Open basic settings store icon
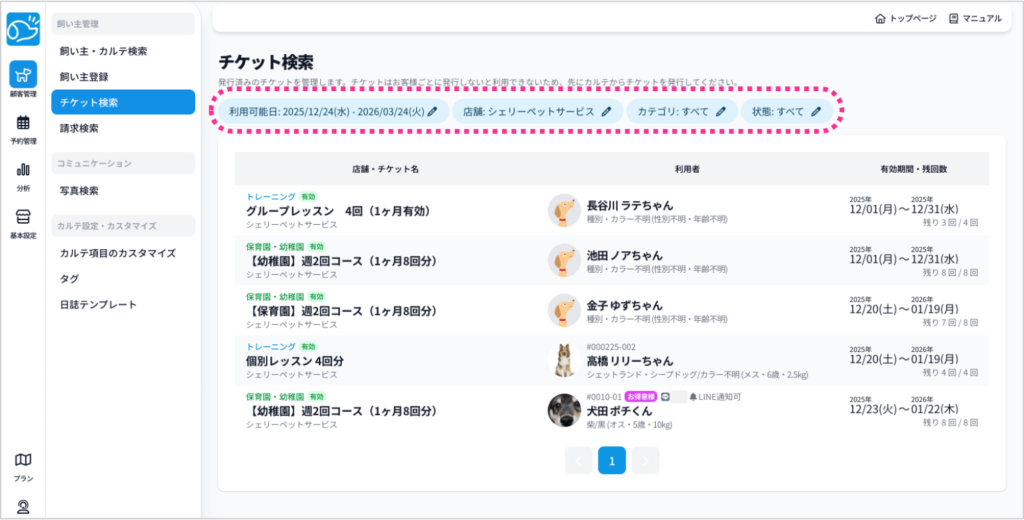Image resolution: width=1024 pixels, height=520 pixels. (23, 217)
